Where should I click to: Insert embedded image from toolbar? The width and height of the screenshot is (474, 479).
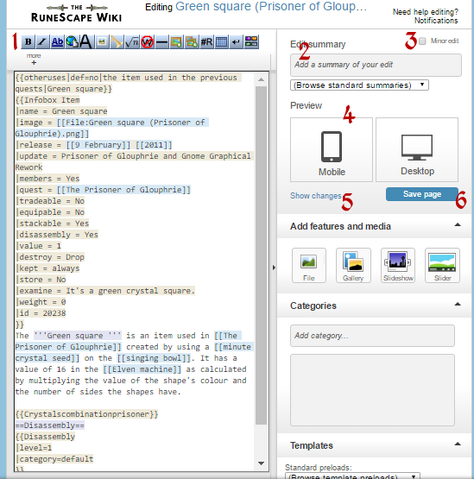(x=102, y=42)
